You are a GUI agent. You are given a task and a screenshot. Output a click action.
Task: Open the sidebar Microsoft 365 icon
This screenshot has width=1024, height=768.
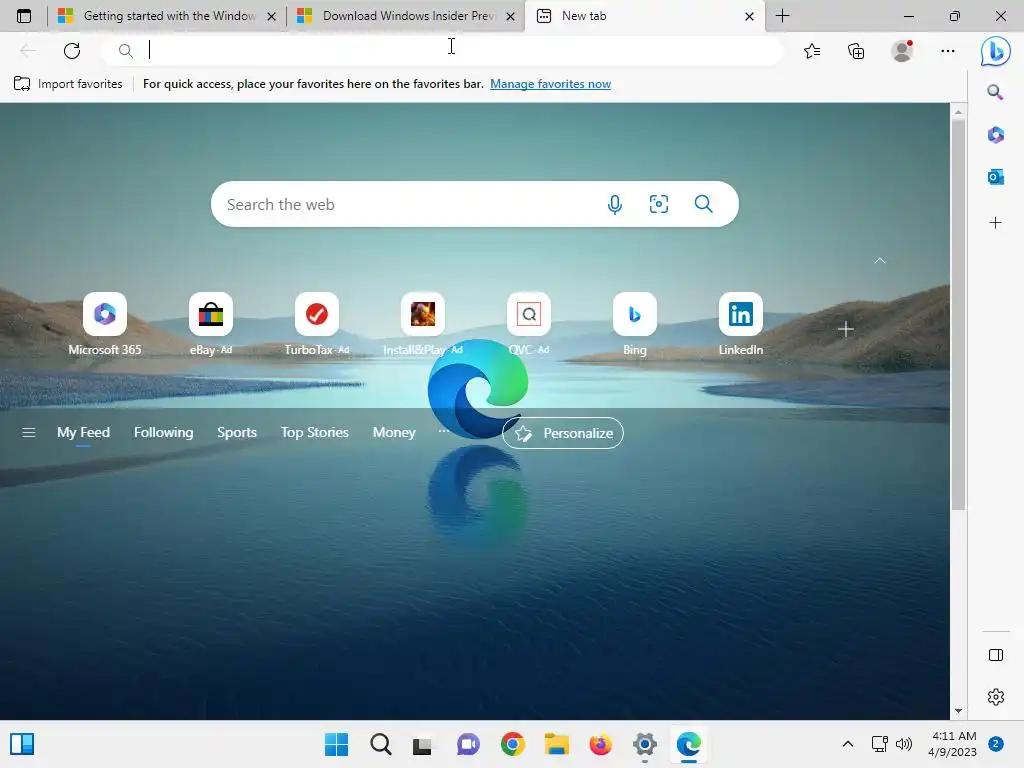[995, 135]
